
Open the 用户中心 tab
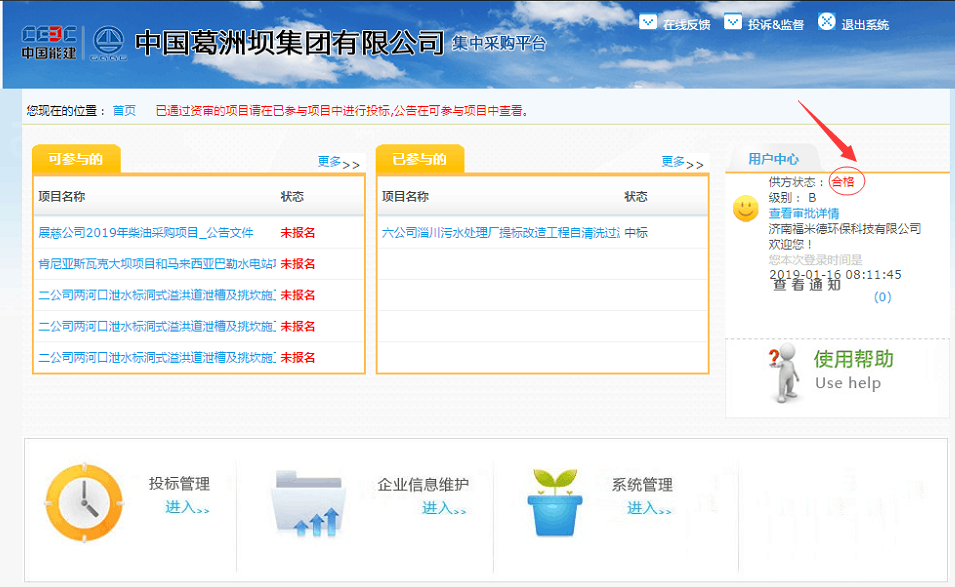(773, 159)
